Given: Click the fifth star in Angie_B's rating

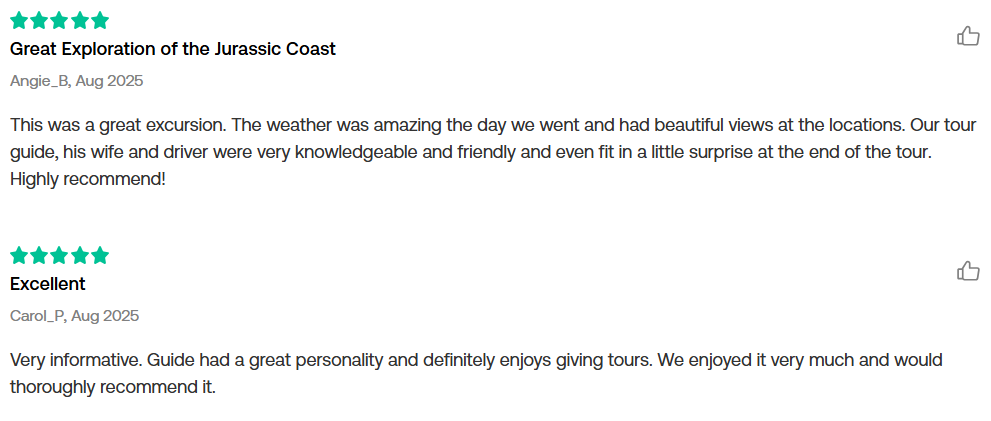Looking at the screenshot, I should (100, 21).
